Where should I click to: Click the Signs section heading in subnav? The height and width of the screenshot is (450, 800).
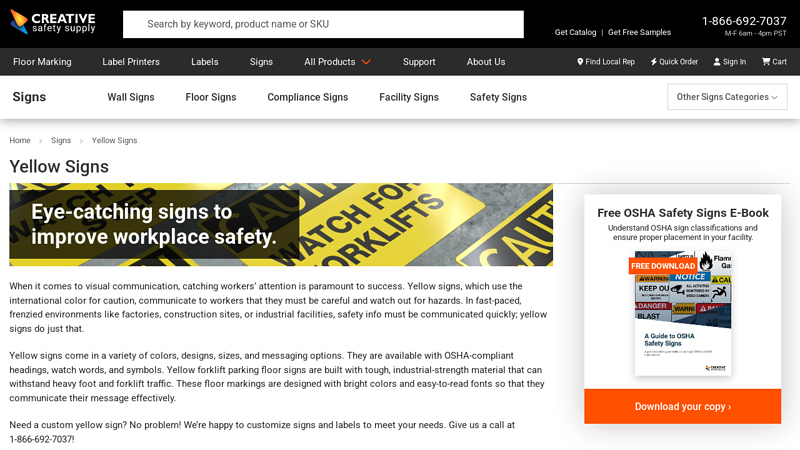[x=29, y=97]
